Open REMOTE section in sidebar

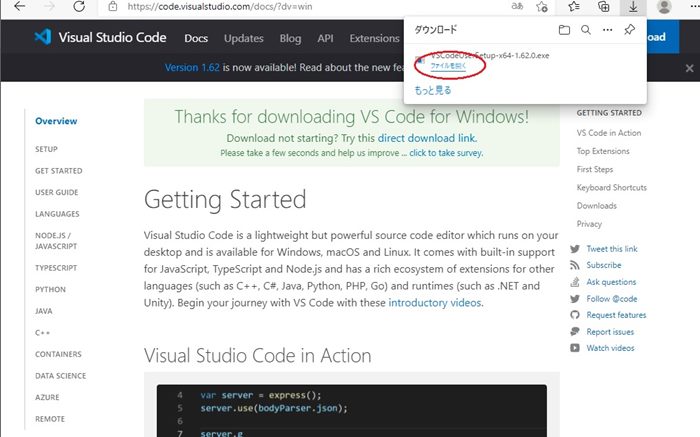[50, 419]
